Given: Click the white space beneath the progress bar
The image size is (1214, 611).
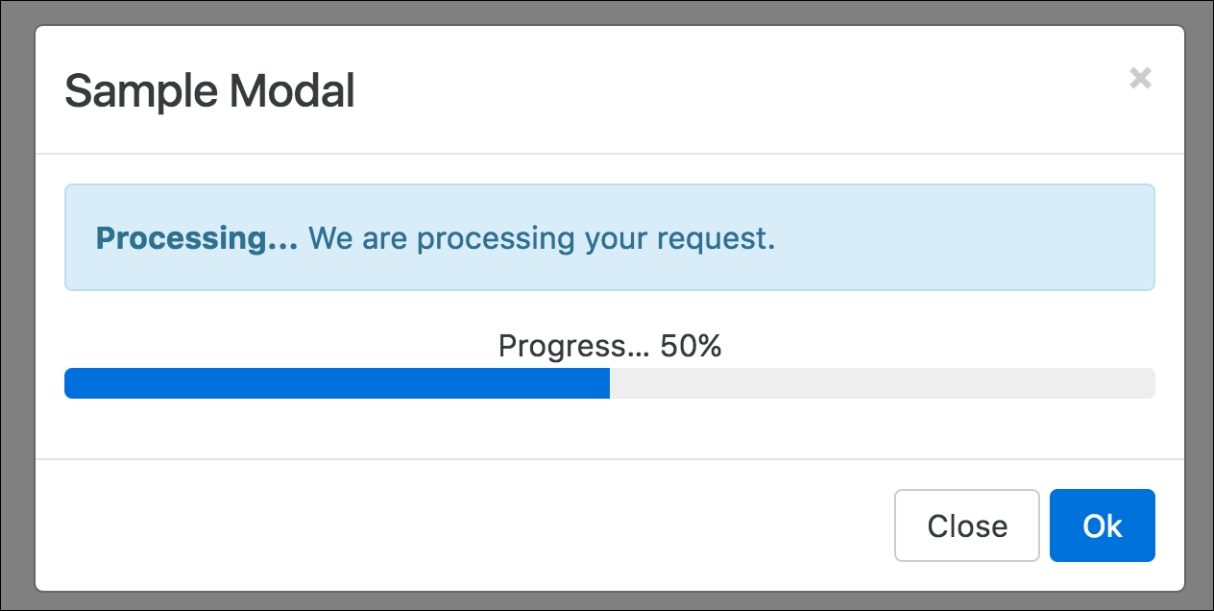Looking at the screenshot, I should pyautogui.click(x=607, y=430).
